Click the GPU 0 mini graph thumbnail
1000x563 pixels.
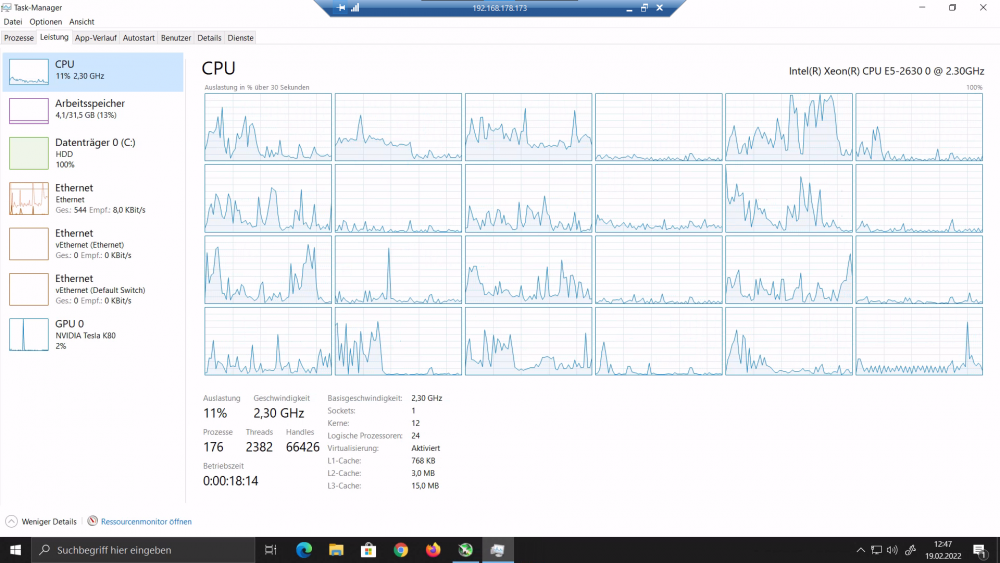click(29, 334)
